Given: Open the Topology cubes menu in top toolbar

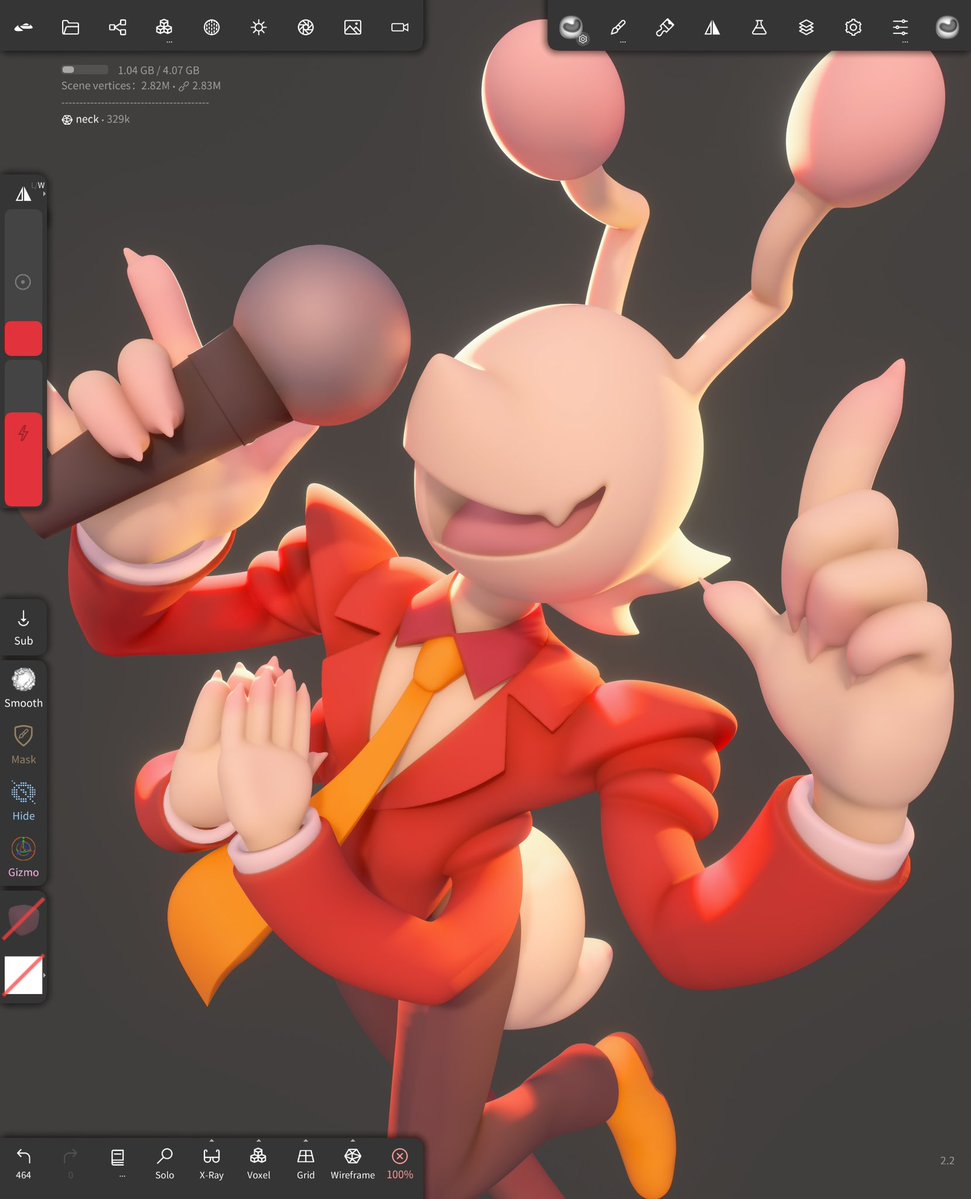Looking at the screenshot, I should (x=164, y=28).
